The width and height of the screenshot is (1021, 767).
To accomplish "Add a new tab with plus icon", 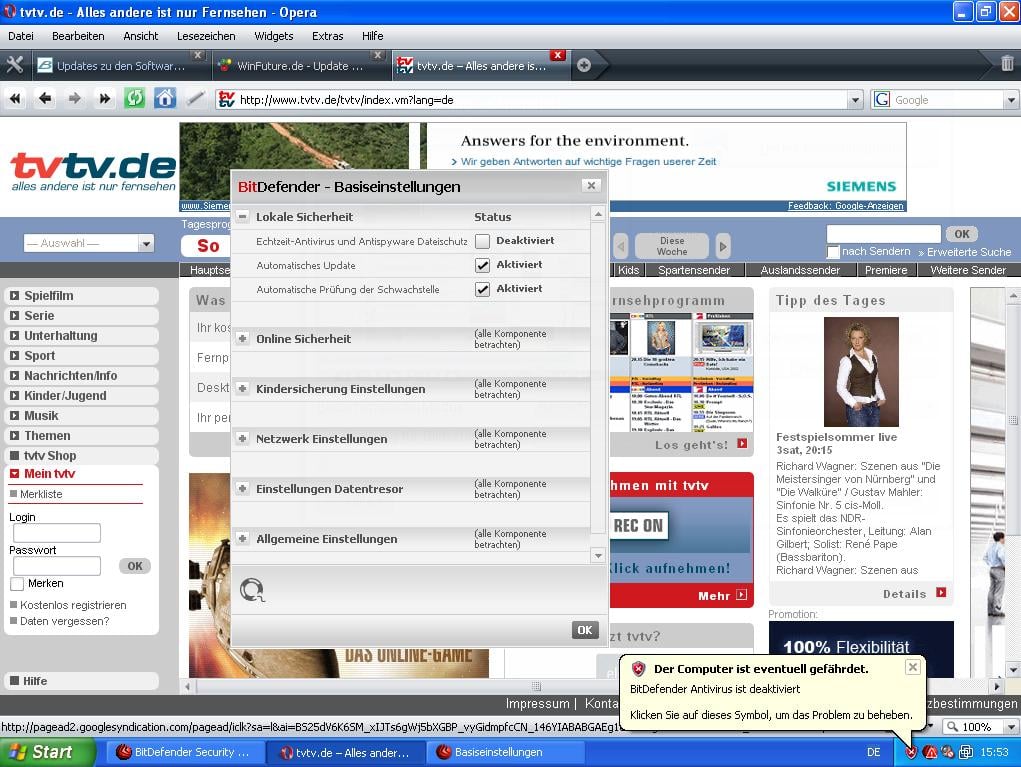I will (x=584, y=65).
